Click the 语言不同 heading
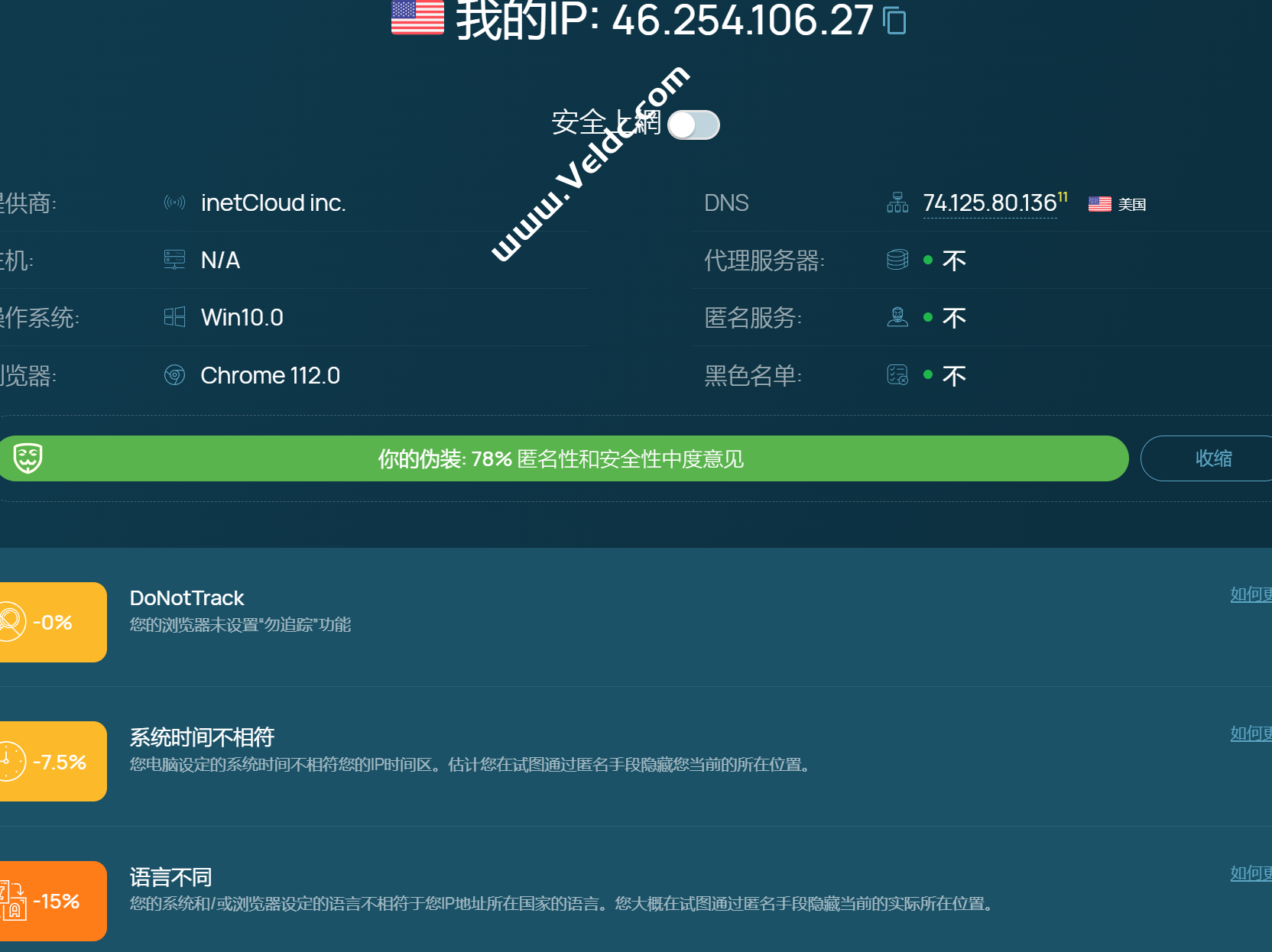The height and width of the screenshot is (952, 1272). click(170, 877)
